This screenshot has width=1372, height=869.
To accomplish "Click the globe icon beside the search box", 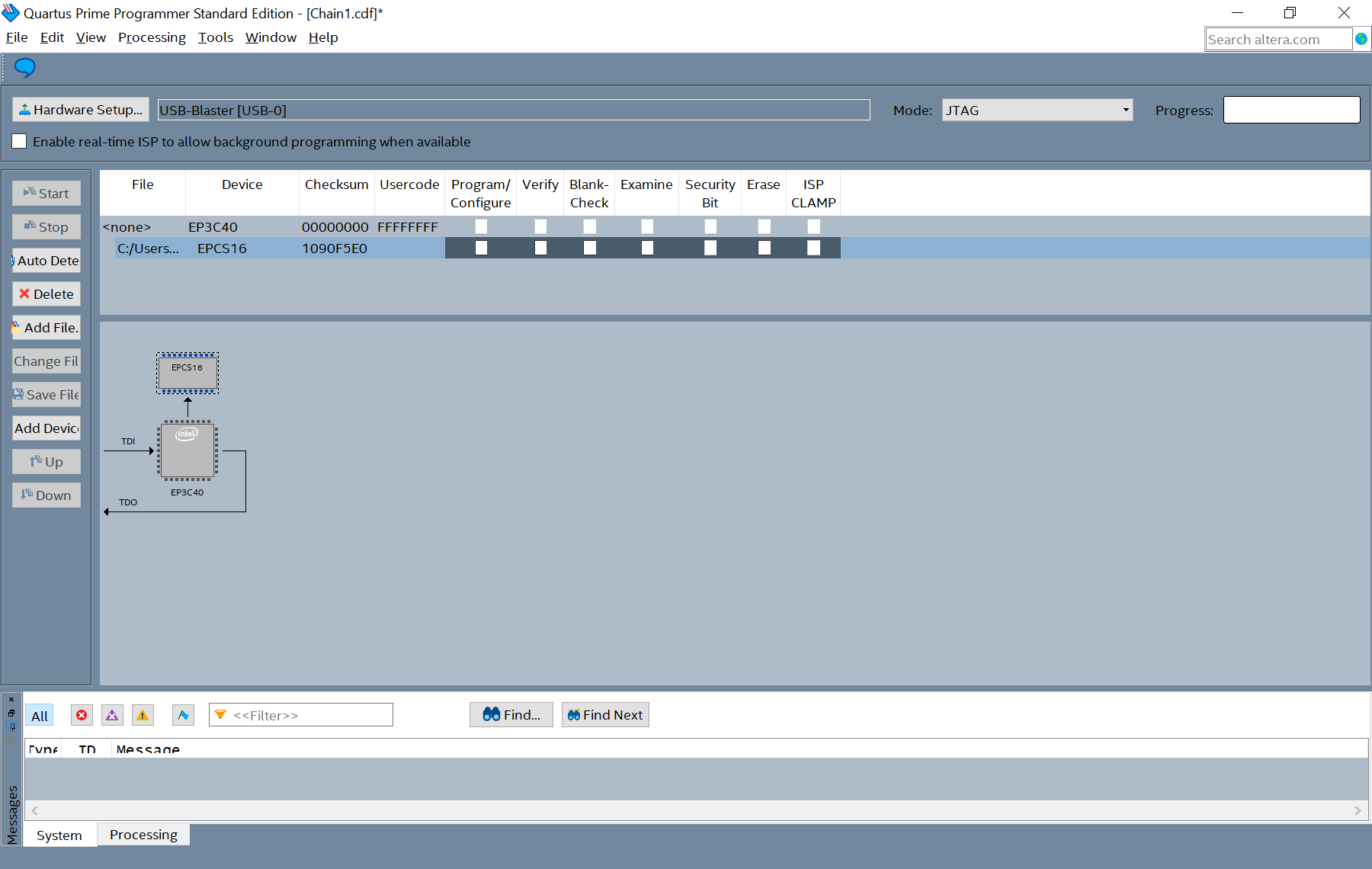I will click(x=1361, y=39).
